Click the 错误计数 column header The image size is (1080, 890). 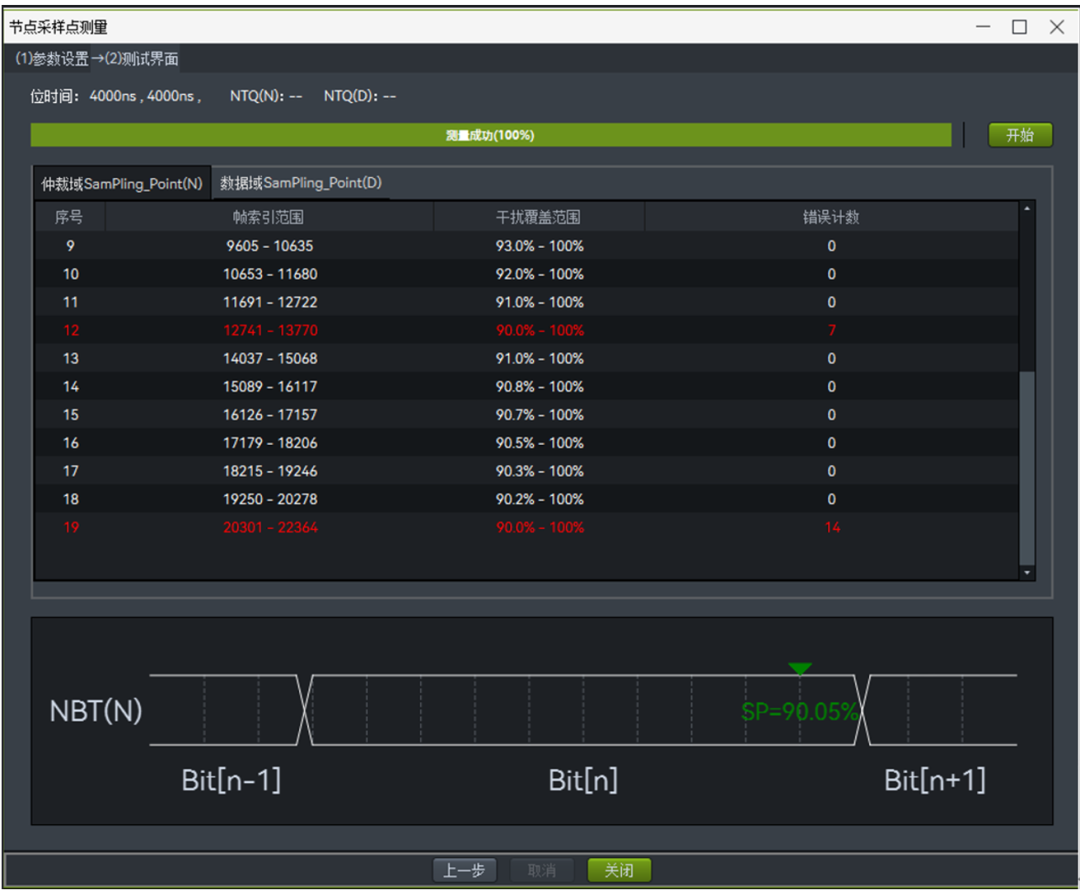(x=831, y=217)
